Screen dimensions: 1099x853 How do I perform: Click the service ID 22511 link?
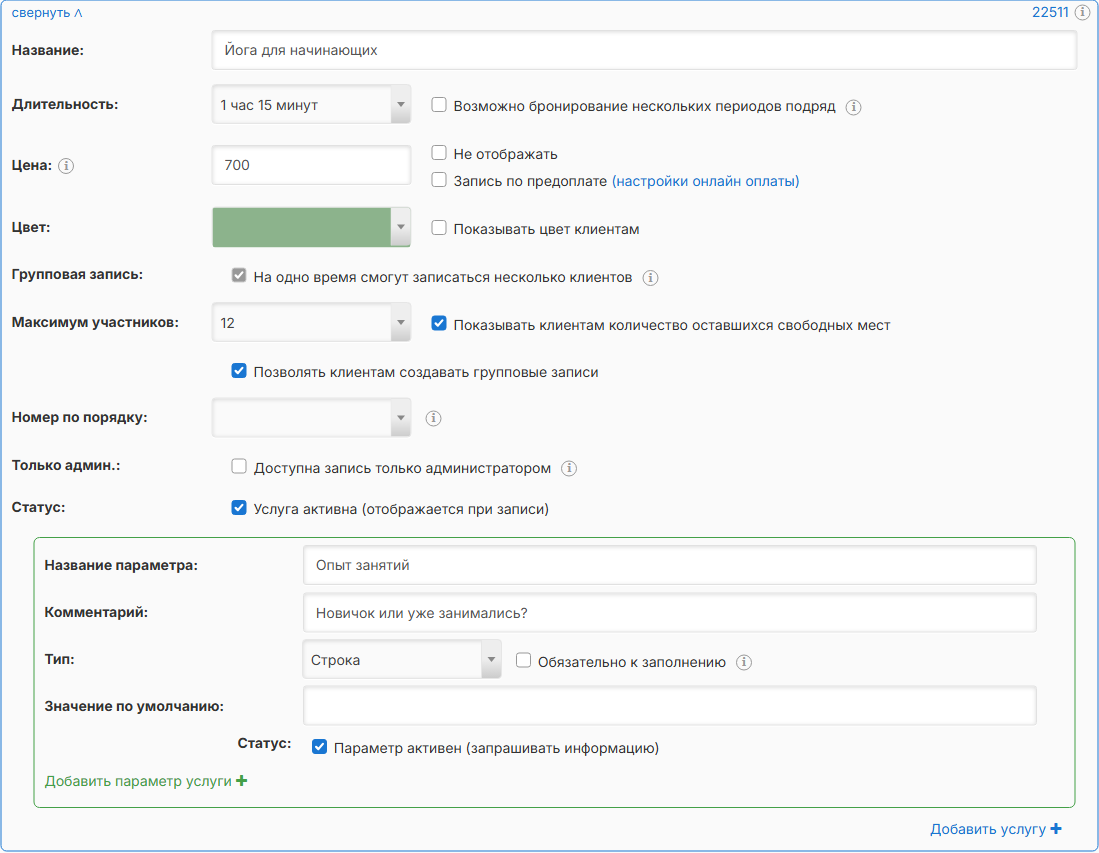tap(1050, 13)
